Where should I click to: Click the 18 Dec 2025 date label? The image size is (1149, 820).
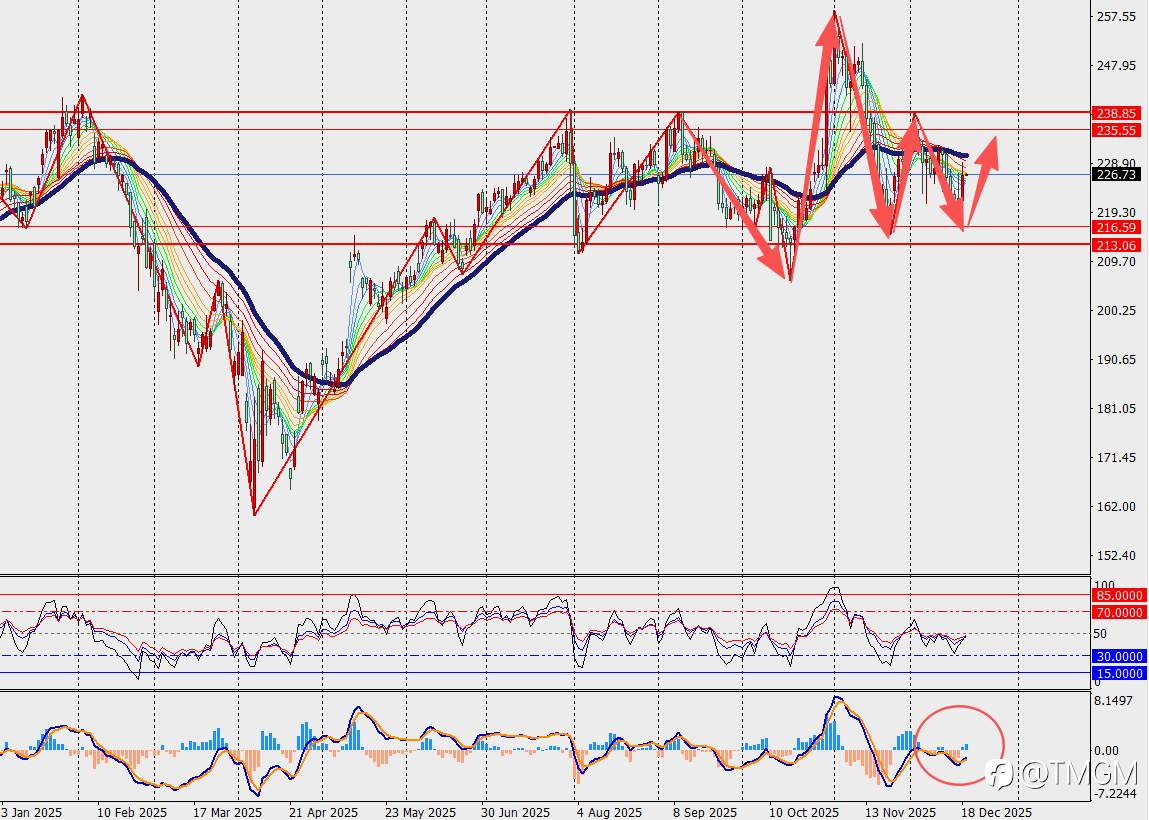click(996, 813)
